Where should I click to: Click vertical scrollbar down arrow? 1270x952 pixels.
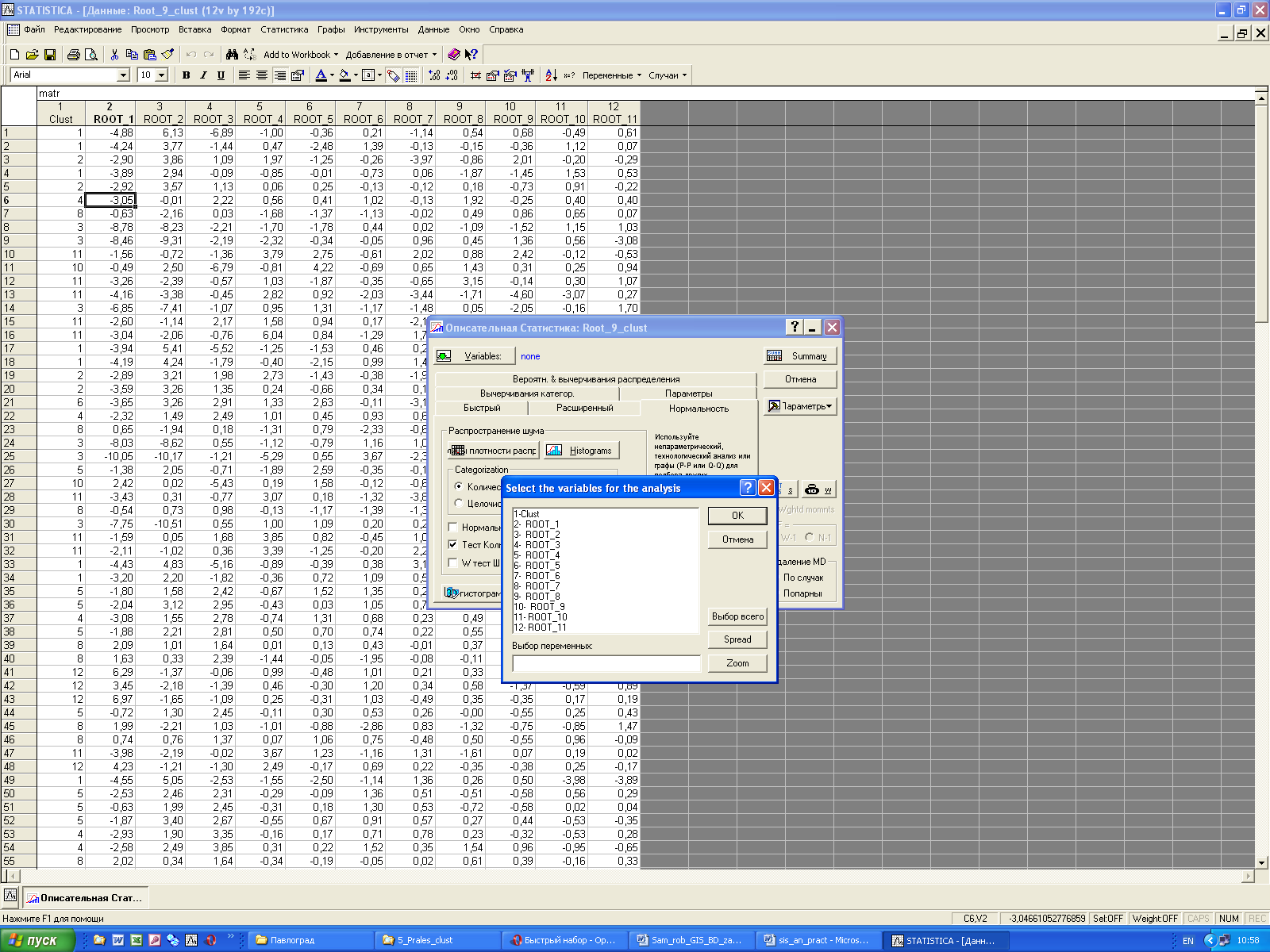1262,862
